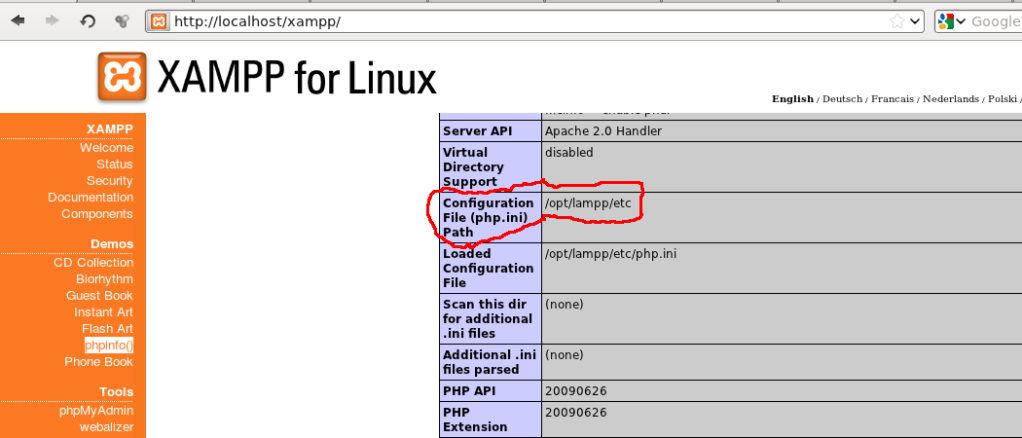Click the 'PHP Extension' label
This screenshot has height=438, width=1022.
coord(475,419)
